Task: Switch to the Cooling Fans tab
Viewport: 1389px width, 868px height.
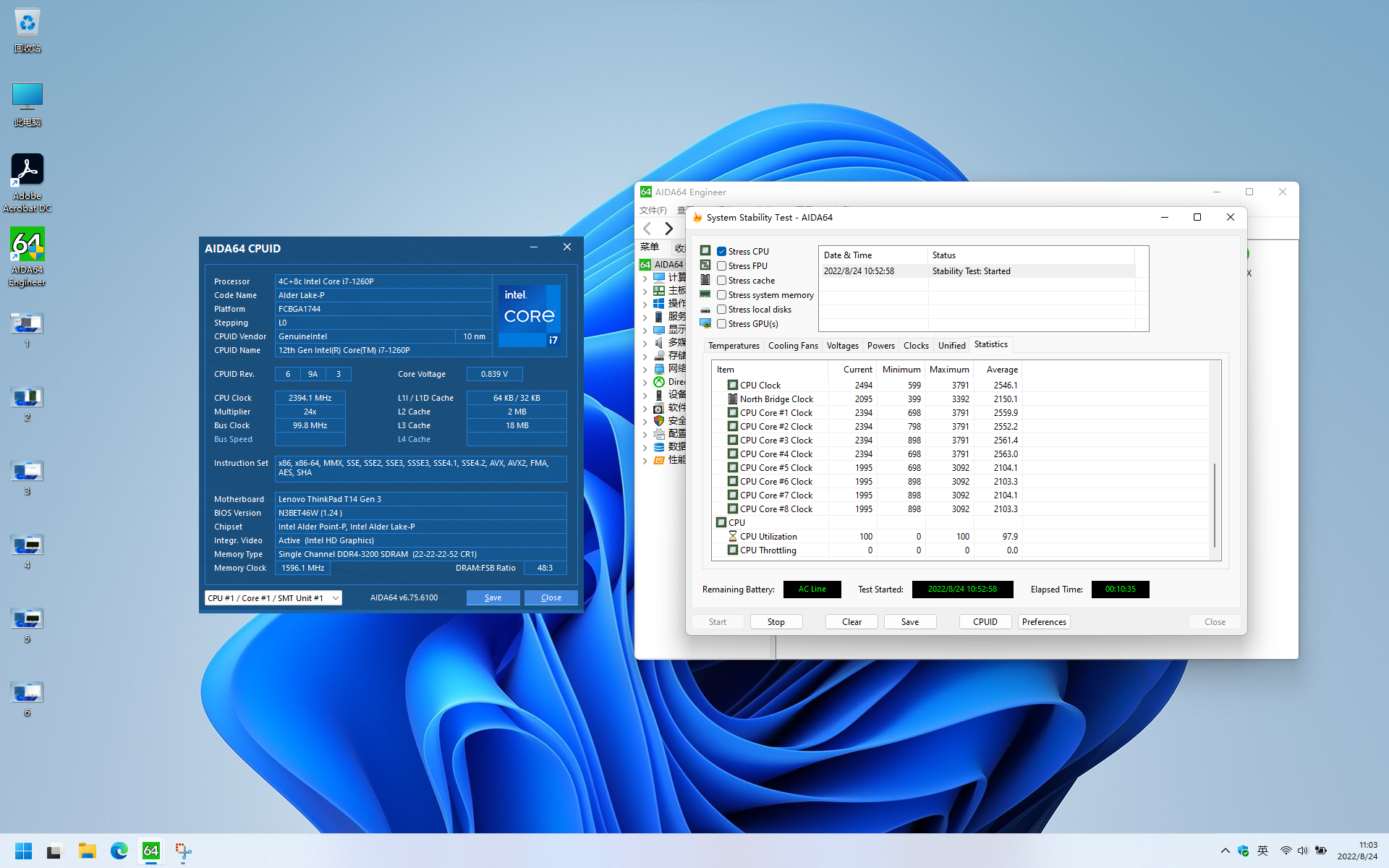Action: (793, 346)
